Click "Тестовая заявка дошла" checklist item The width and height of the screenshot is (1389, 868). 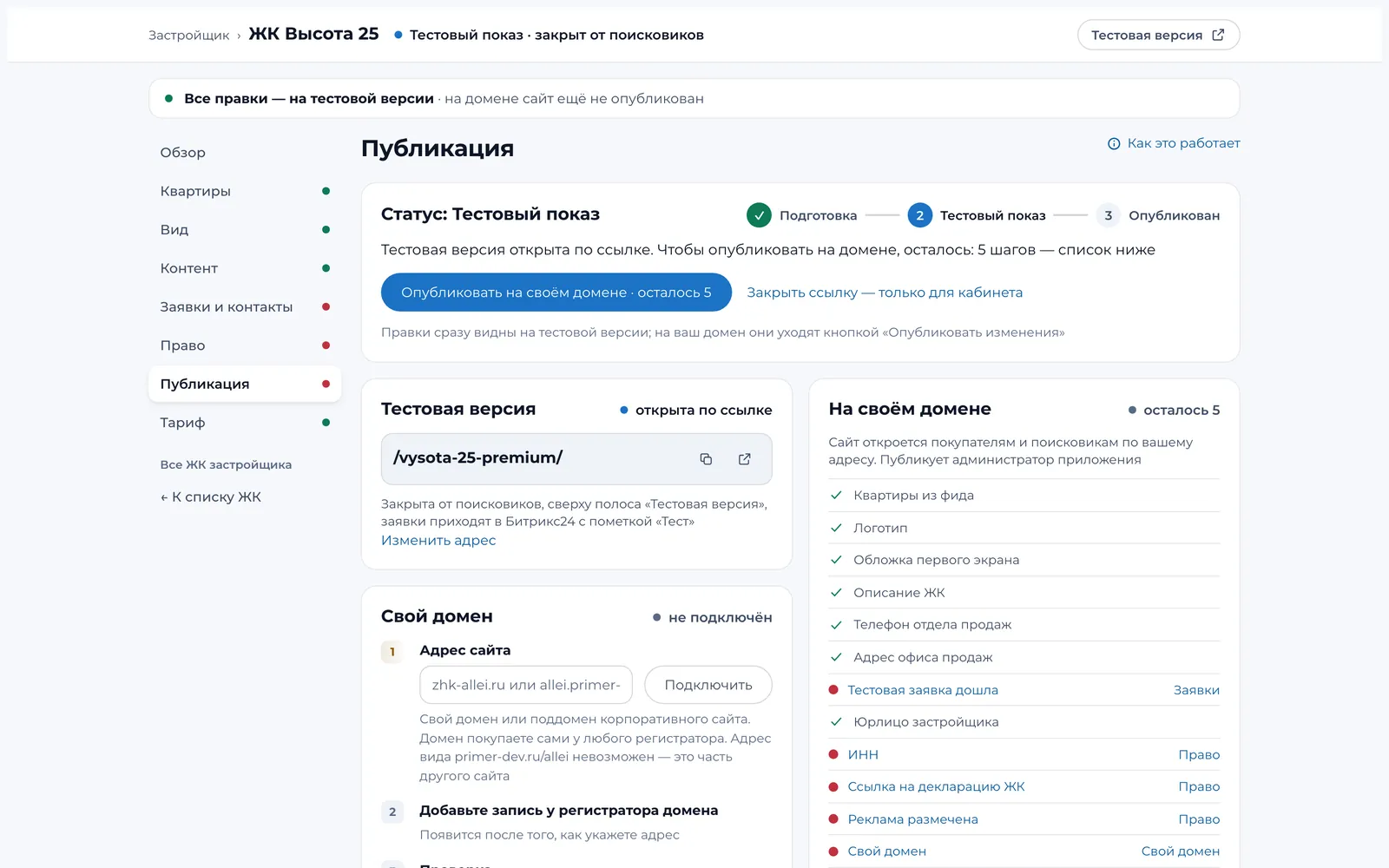point(923,690)
